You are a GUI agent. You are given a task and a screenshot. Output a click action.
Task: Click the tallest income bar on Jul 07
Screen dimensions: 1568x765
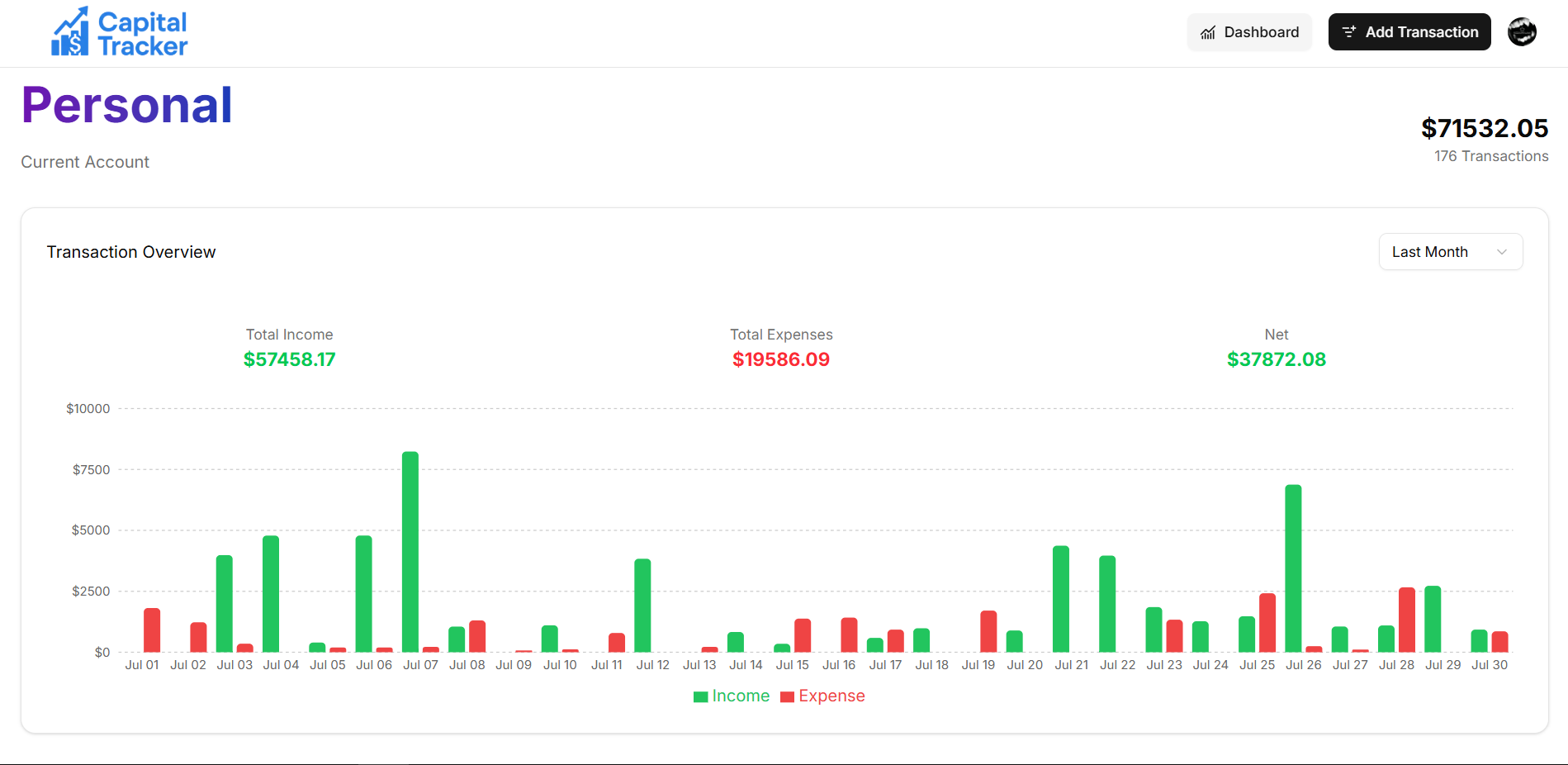click(410, 552)
